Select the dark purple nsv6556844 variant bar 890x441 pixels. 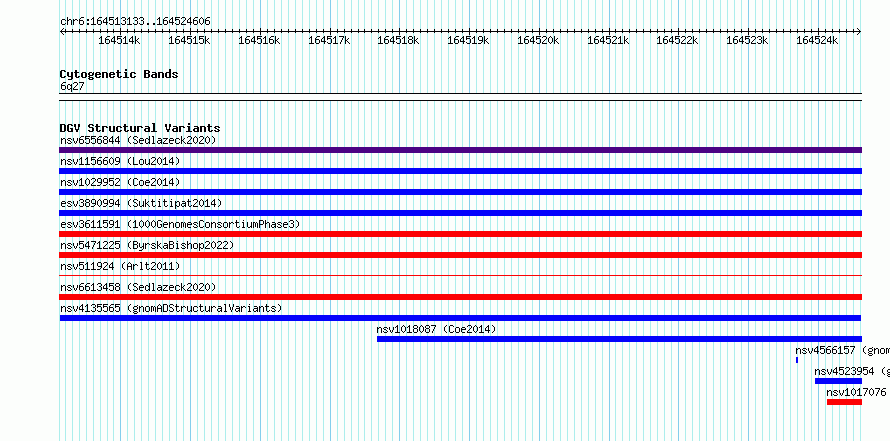(x=460, y=150)
